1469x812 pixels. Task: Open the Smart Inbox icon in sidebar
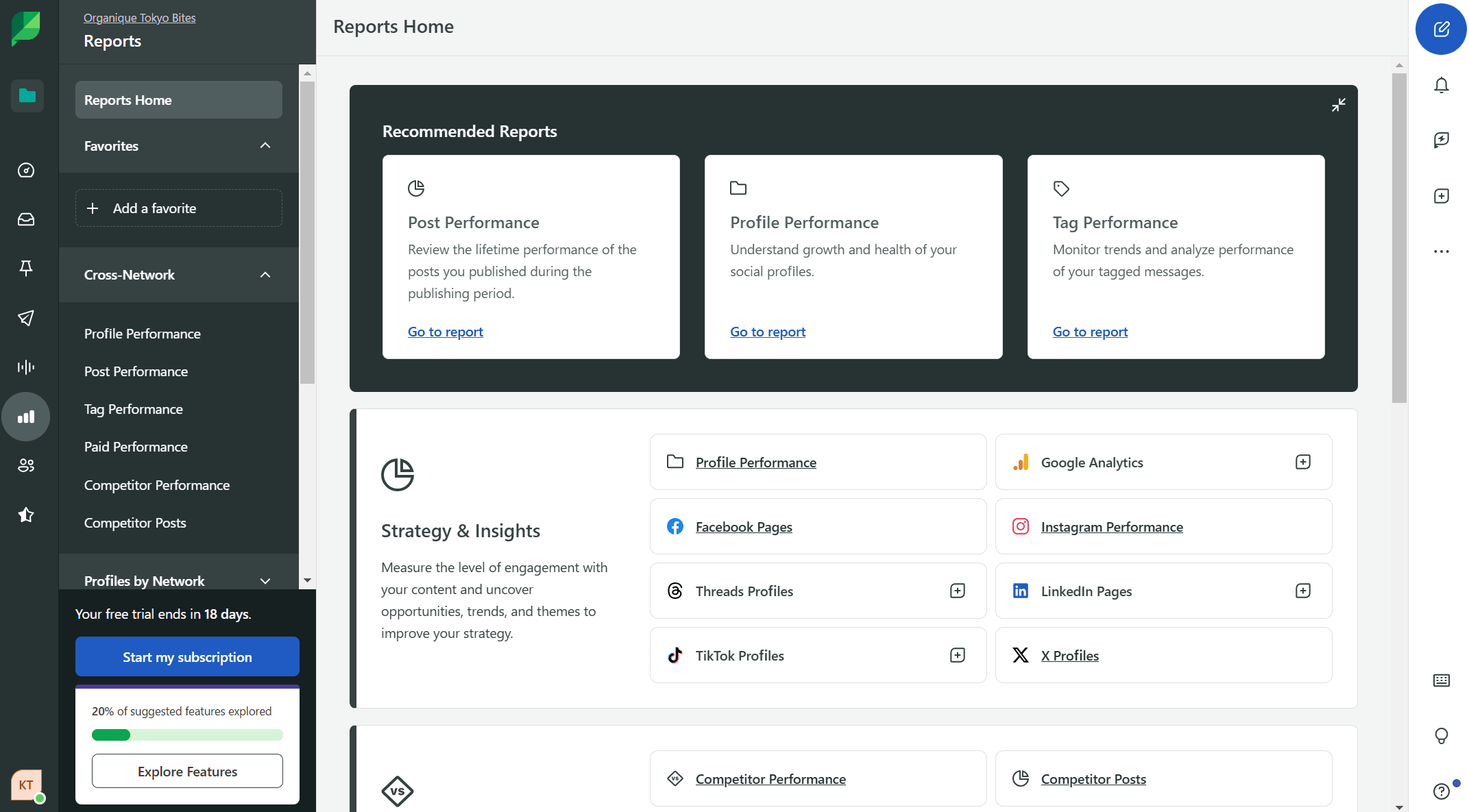(26, 219)
